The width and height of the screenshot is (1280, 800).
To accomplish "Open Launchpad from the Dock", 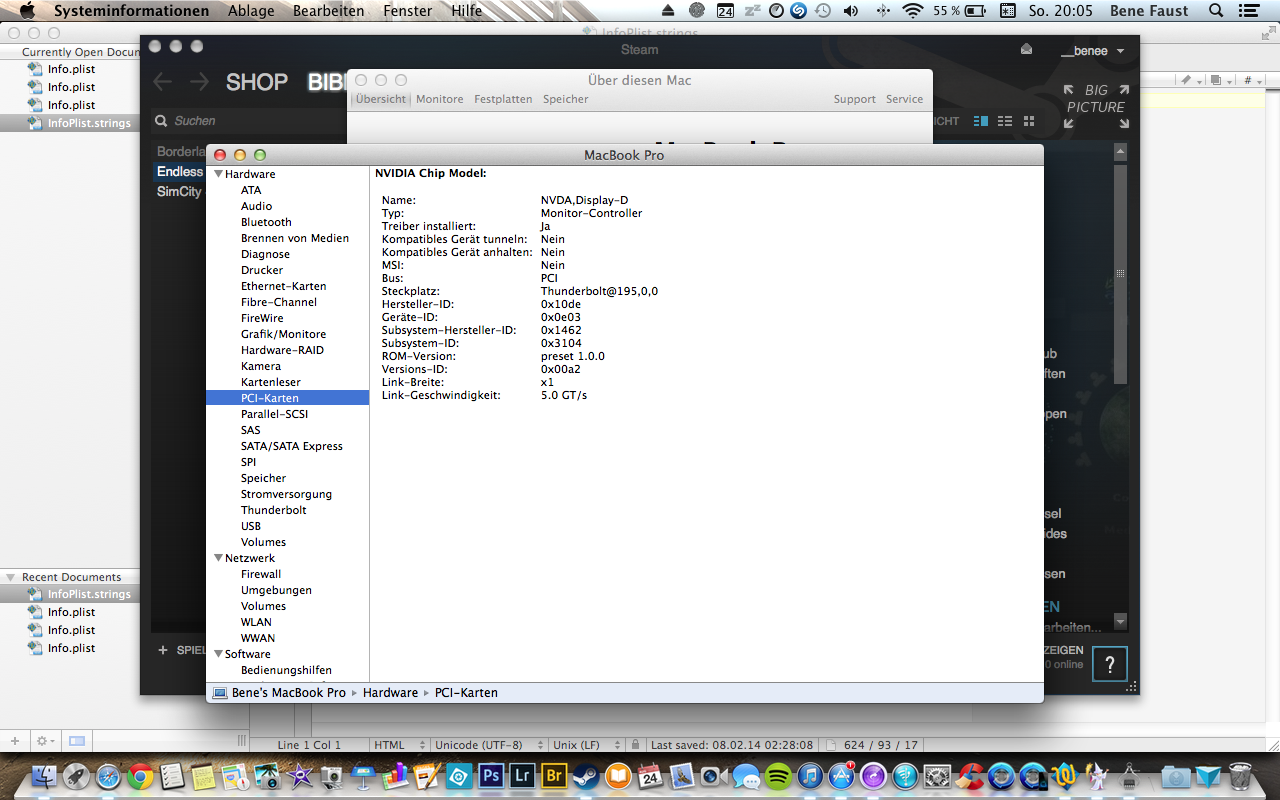I will click(76, 775).
